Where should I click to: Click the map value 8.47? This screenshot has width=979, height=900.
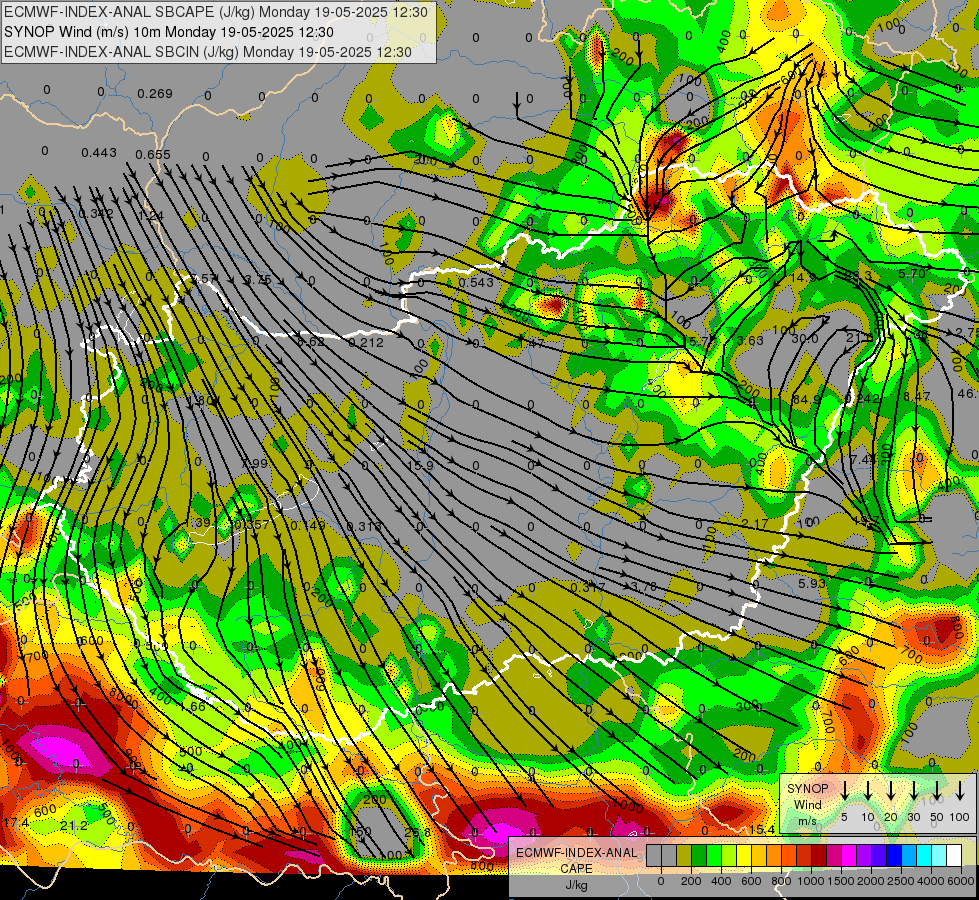coord(917,396)
